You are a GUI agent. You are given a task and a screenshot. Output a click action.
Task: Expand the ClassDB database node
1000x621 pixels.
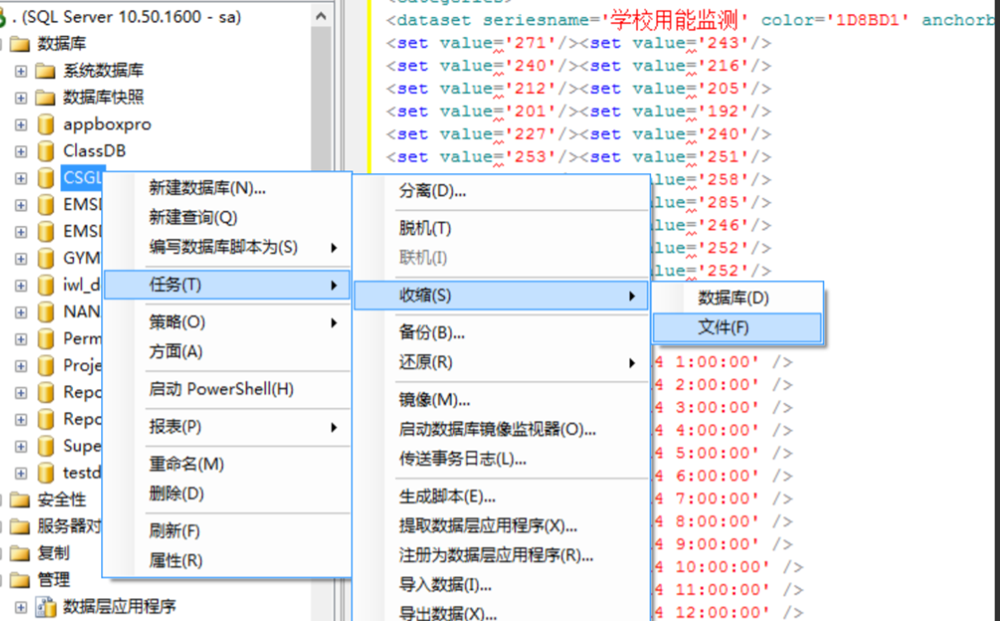pyautogui.click(x=20, y=149)
